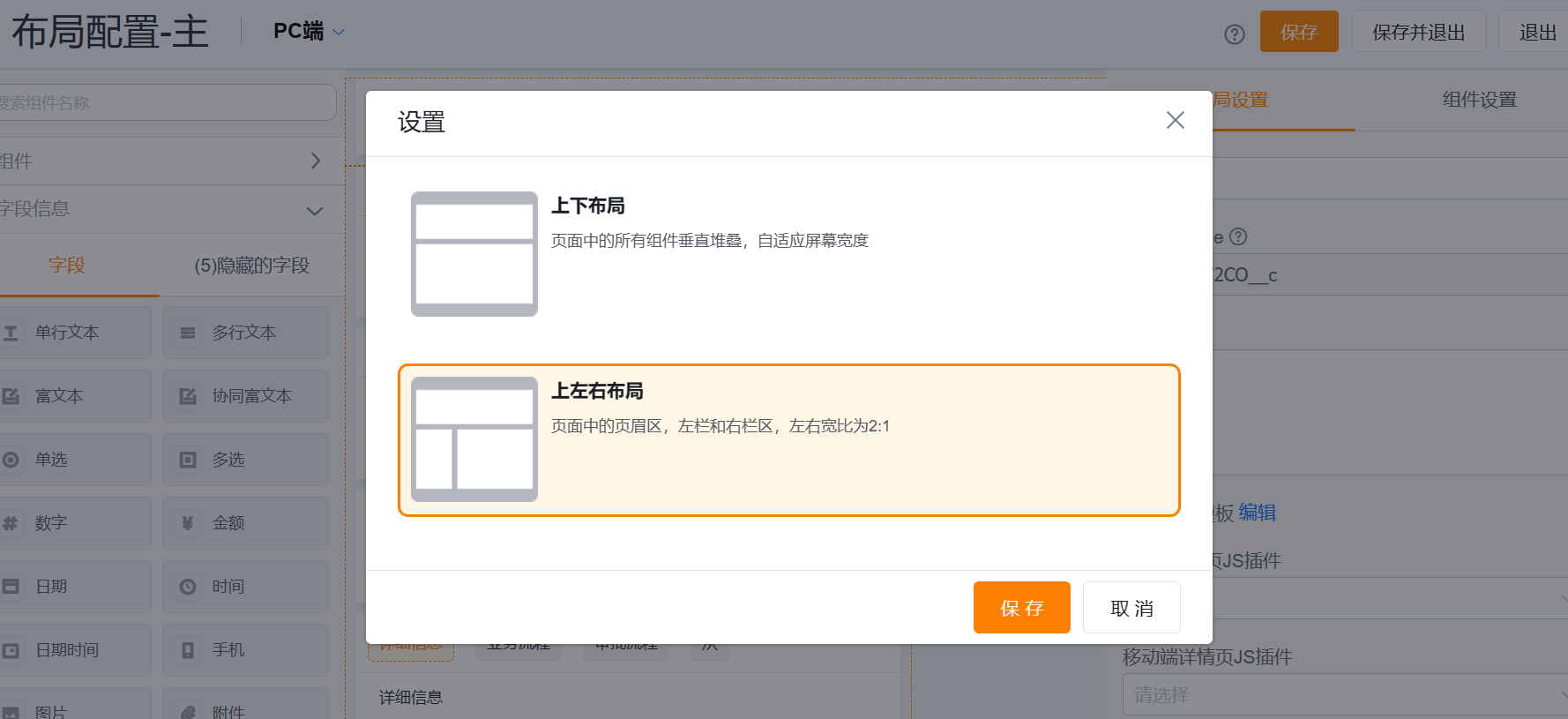Select the 协同富文本 field icon

(188, 396)
